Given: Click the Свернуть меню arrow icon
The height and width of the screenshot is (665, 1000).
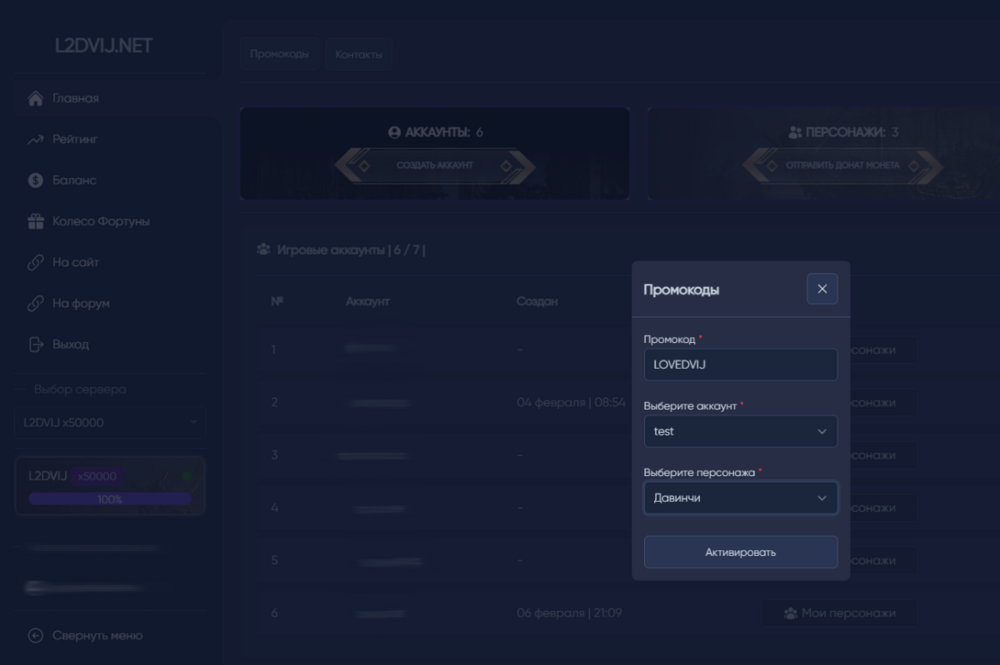Looking at the screenshot, I should tap(35, 636).
